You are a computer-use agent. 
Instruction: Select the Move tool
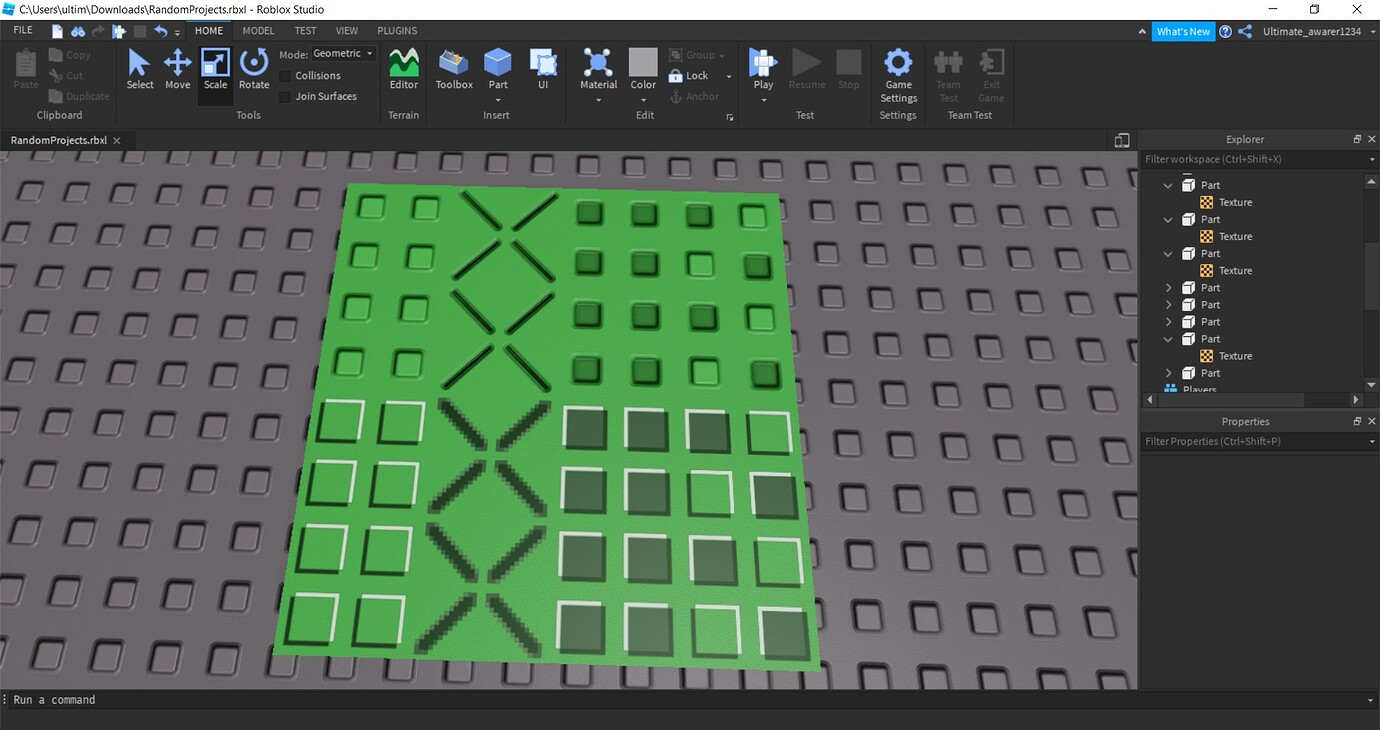click(x=177, y=67)
